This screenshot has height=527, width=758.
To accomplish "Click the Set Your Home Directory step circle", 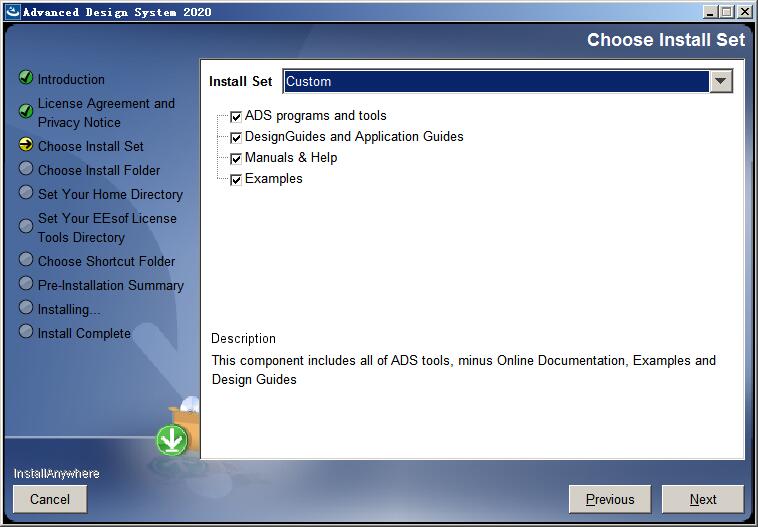I will coord(26,192).
